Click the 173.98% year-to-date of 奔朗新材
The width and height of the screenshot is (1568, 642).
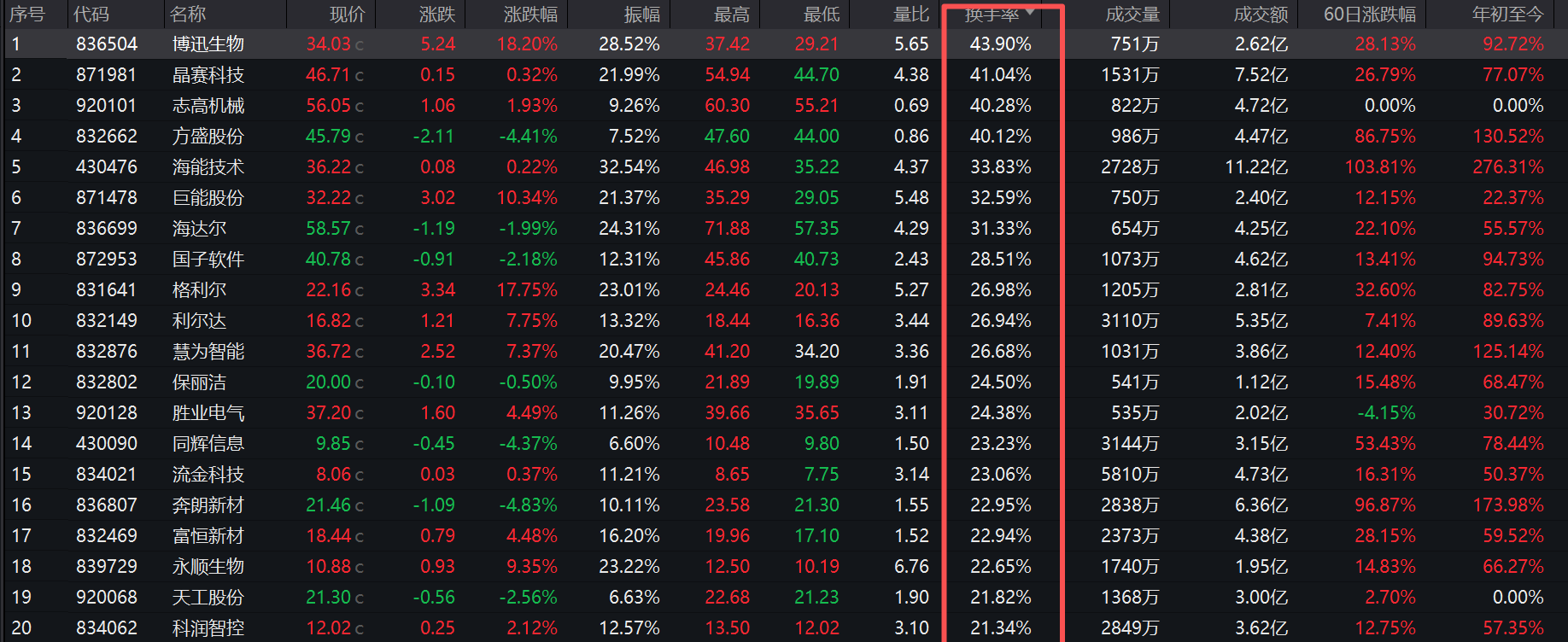click(1508, 505)
